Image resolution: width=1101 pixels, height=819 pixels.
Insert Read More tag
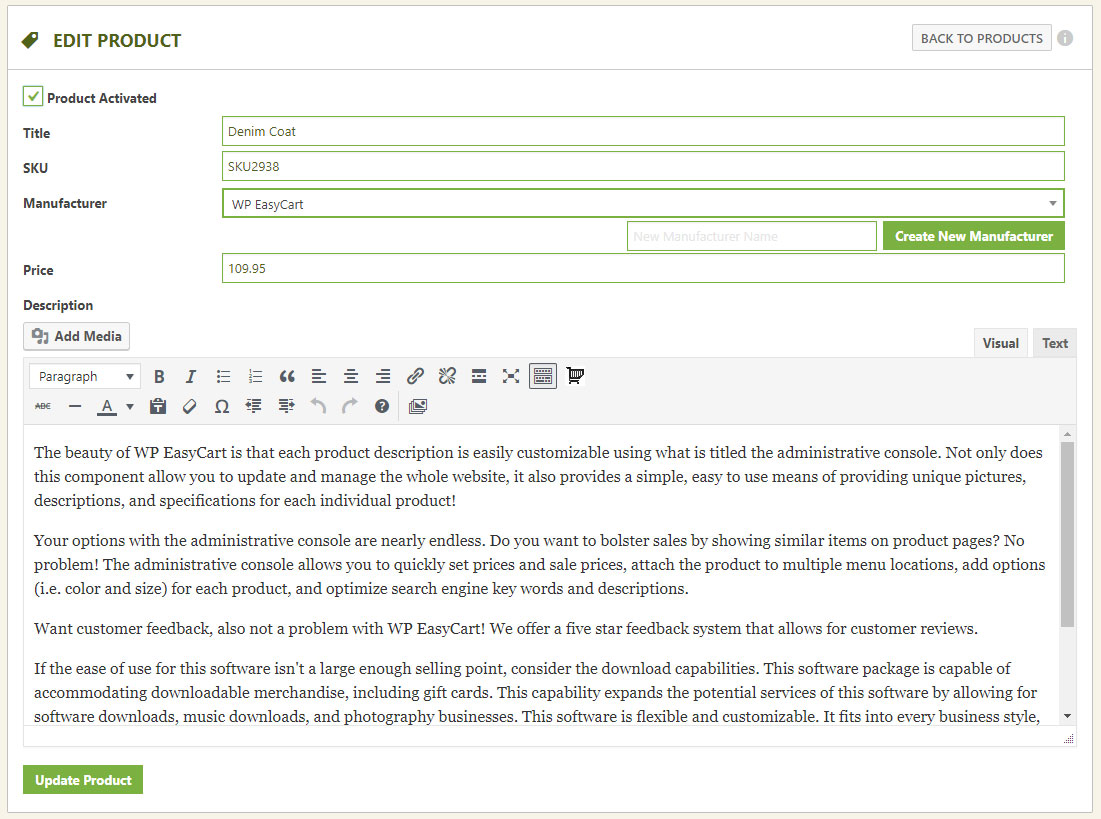point(479,376)
